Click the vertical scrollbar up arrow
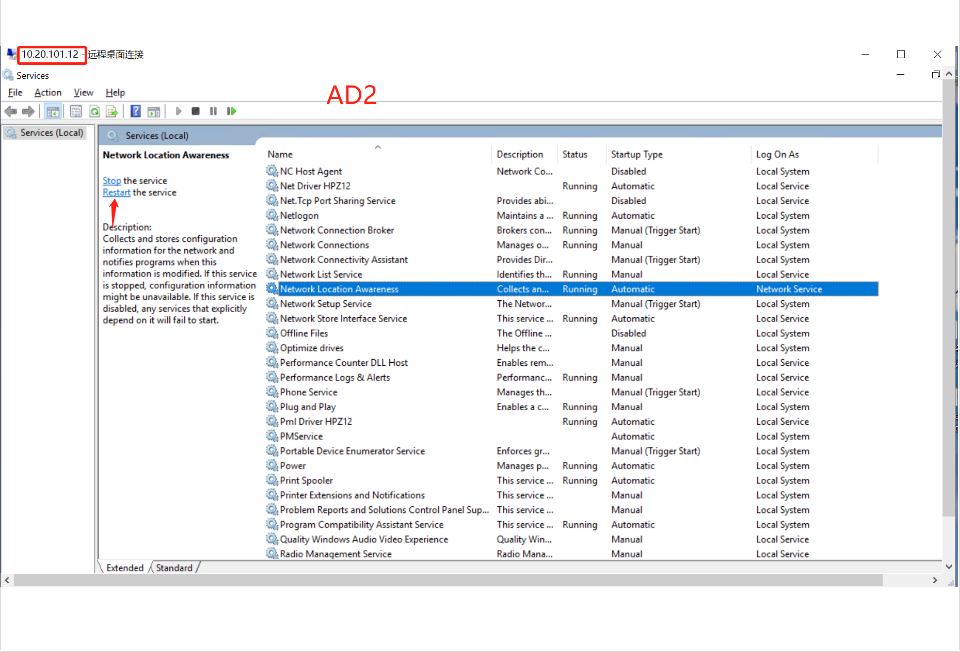This screenshot has height=652, width=960. coord(949,74)
